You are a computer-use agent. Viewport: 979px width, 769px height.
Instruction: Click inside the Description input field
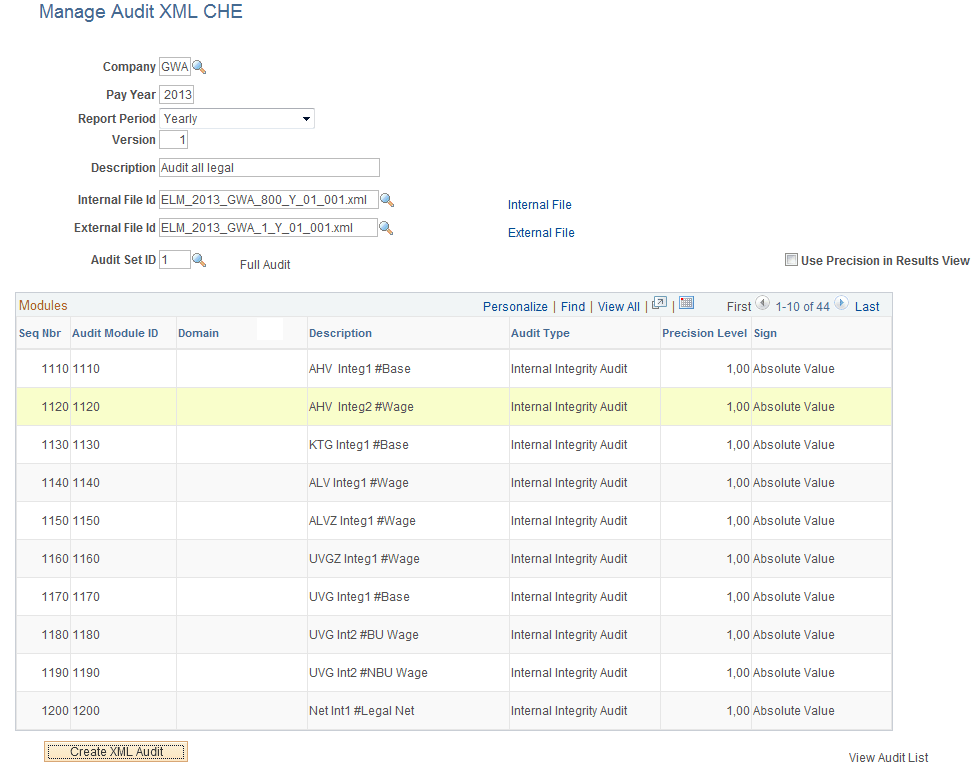click(268, 167)
